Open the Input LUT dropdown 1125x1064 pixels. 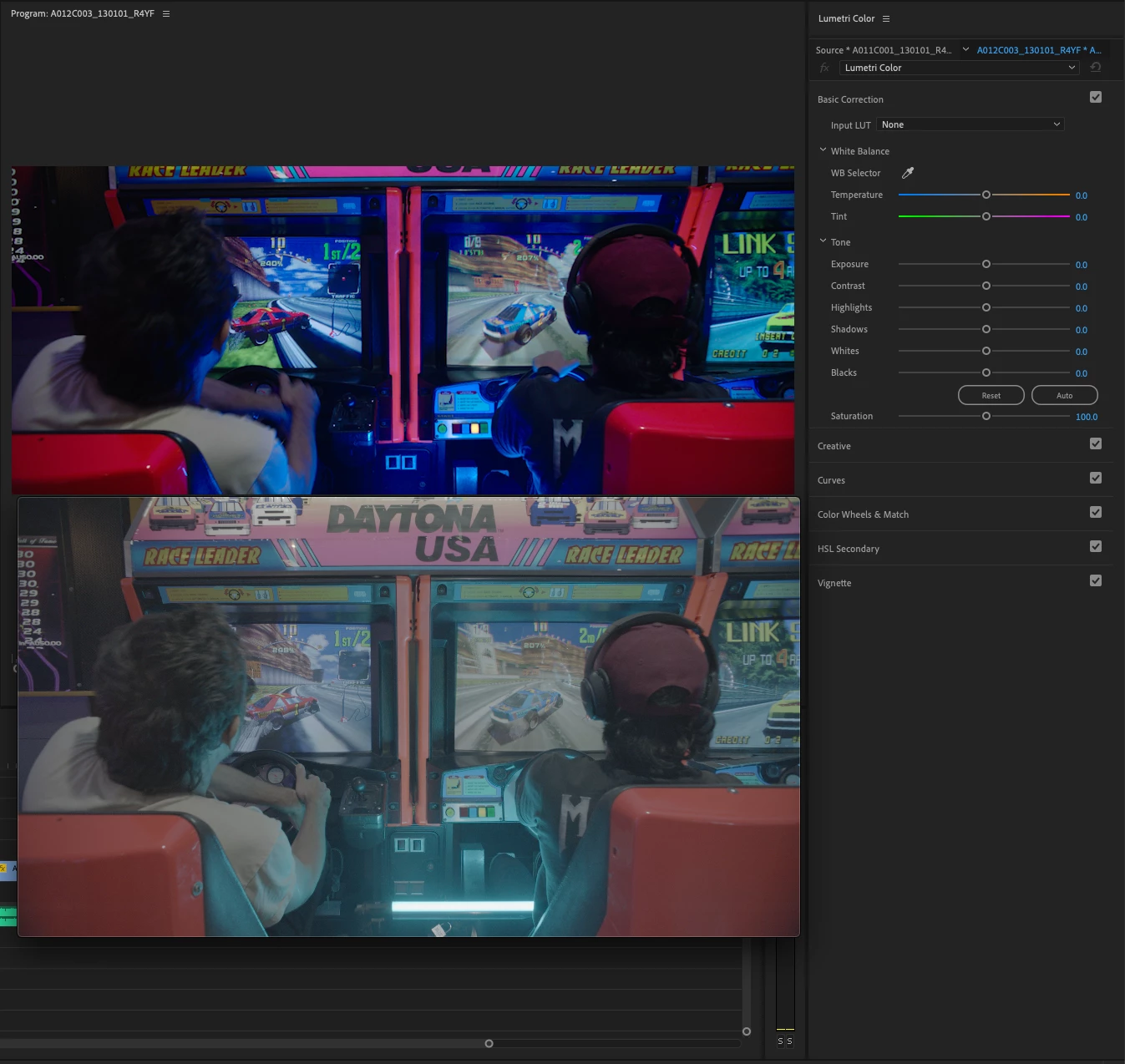pos(970,124)
